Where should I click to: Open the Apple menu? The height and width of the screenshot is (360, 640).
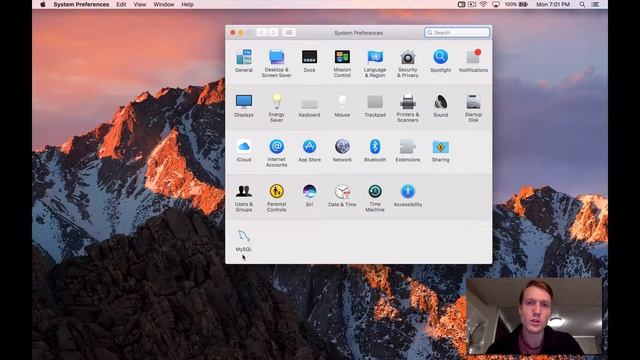pos(42,4)
